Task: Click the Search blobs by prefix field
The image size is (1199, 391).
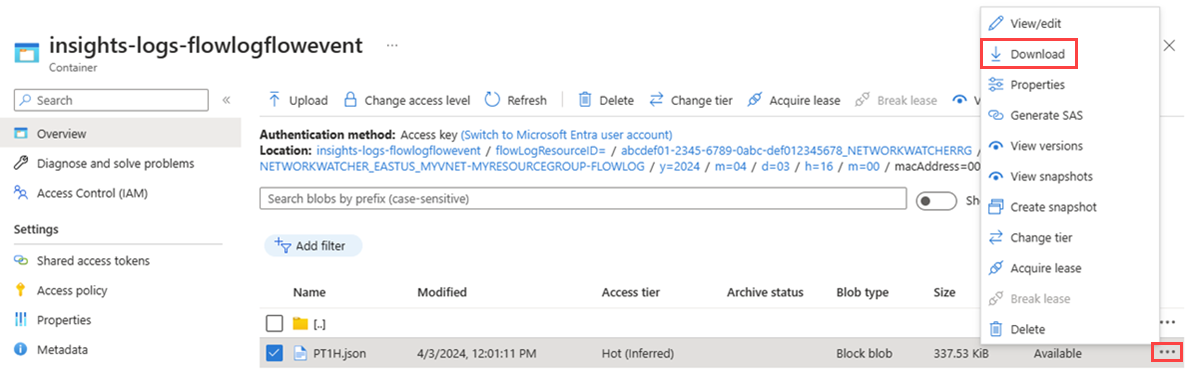Action: (583, 199)
